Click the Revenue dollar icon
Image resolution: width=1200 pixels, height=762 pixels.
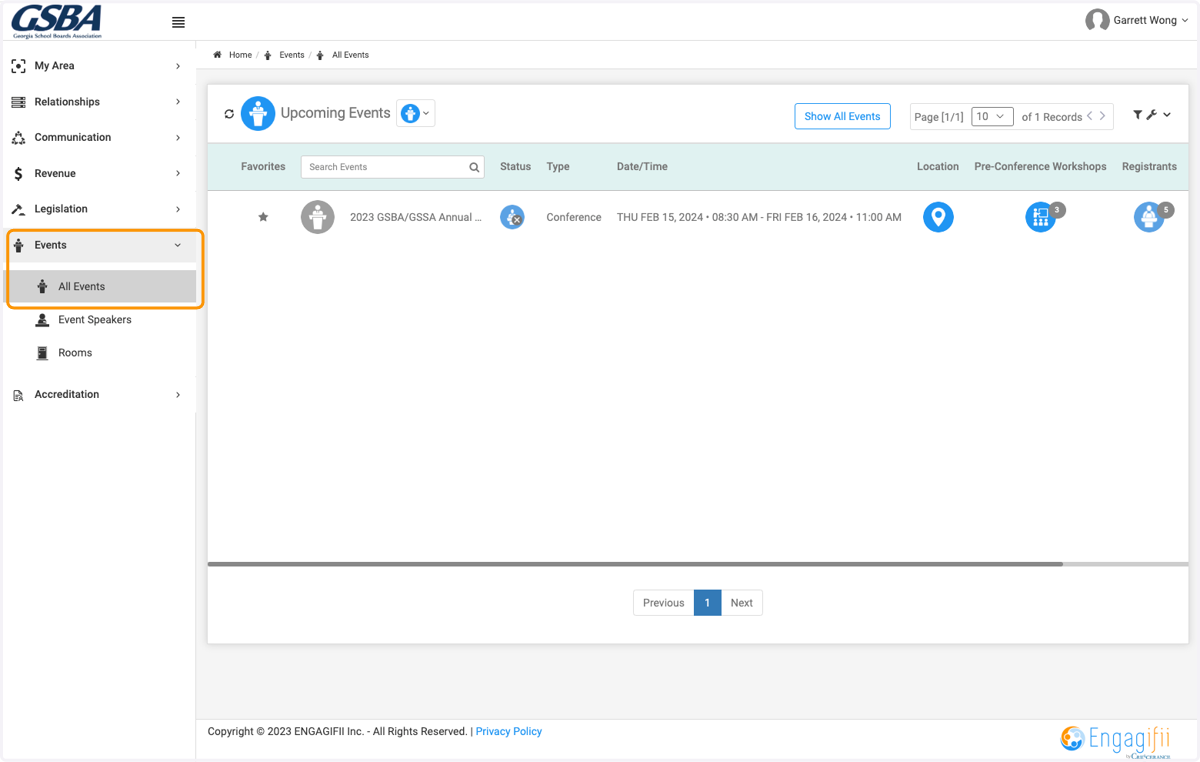pos(18,174)
